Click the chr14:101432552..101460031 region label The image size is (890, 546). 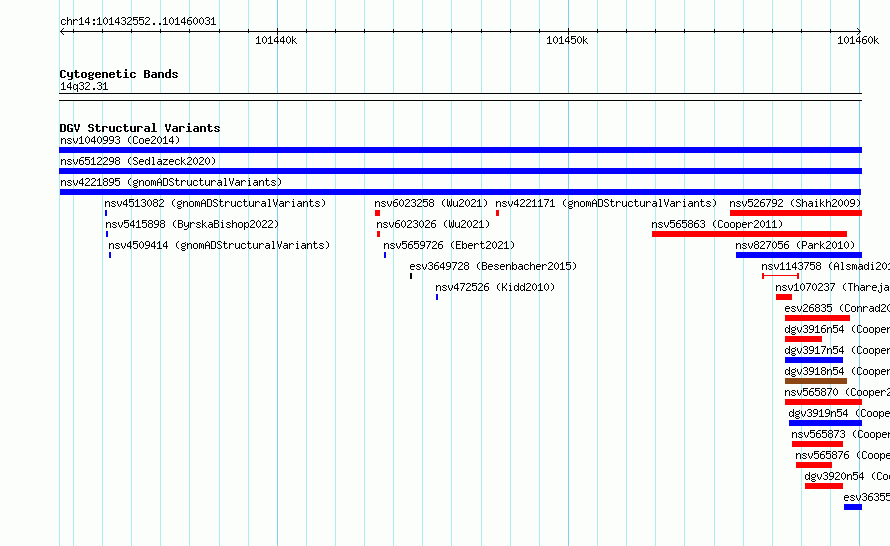pos(138,22)
